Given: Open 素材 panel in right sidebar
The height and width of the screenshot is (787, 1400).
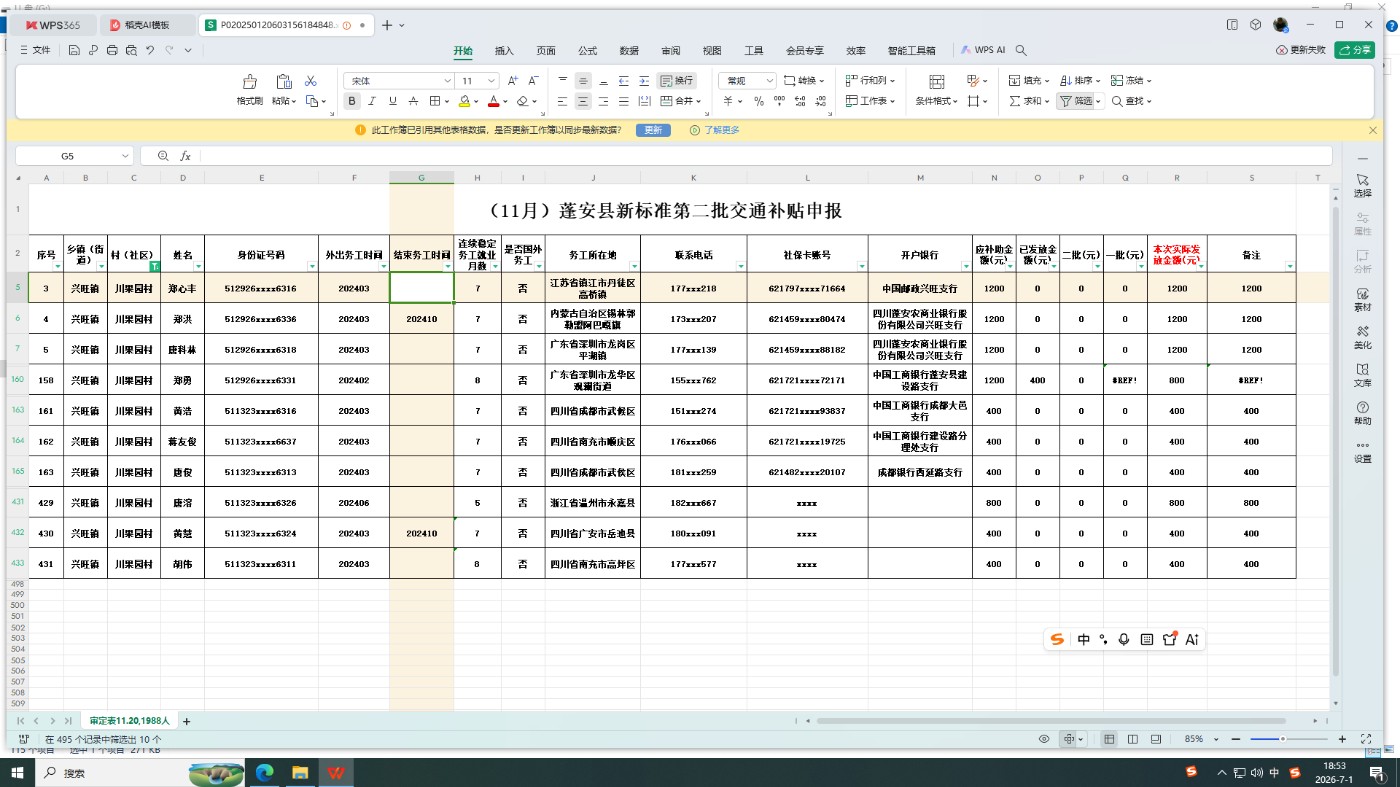Looking at the screenshot, I should (x=1363, y=299).
